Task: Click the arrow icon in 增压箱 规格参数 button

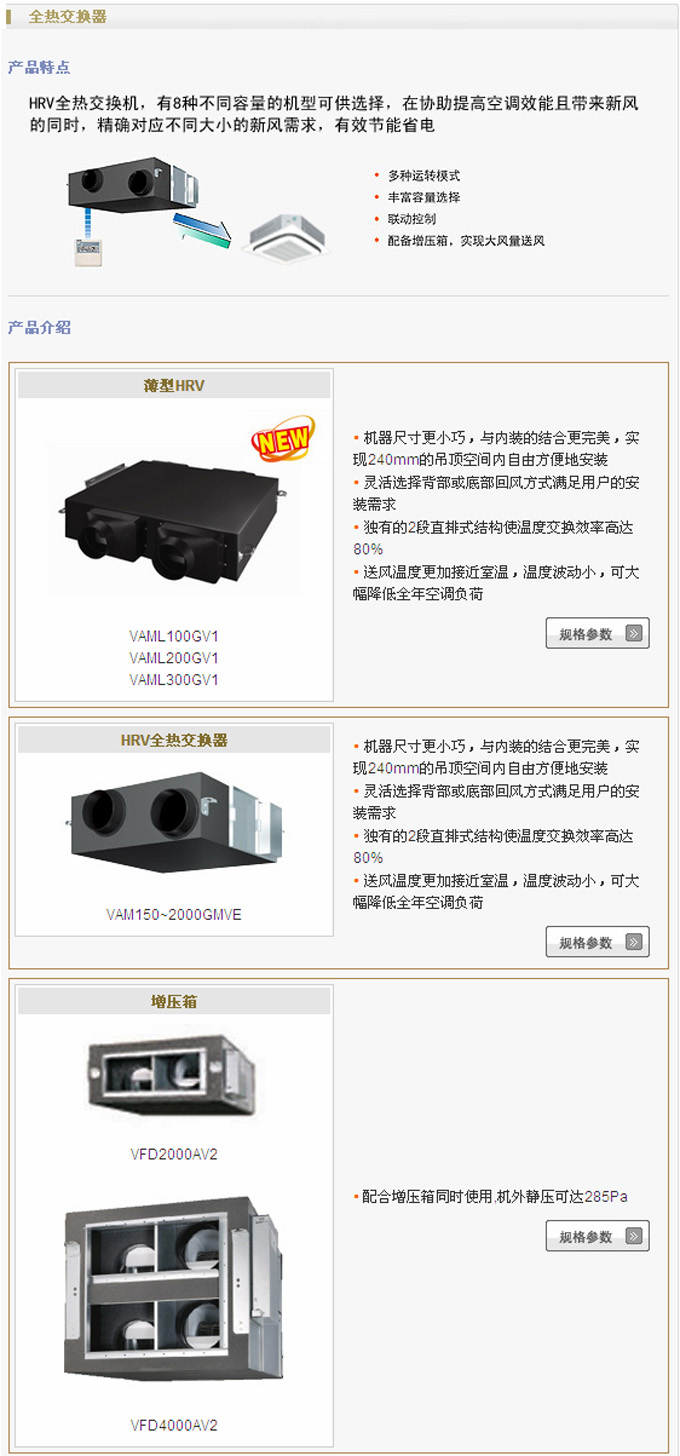Action: click(x=634, y=1236)
